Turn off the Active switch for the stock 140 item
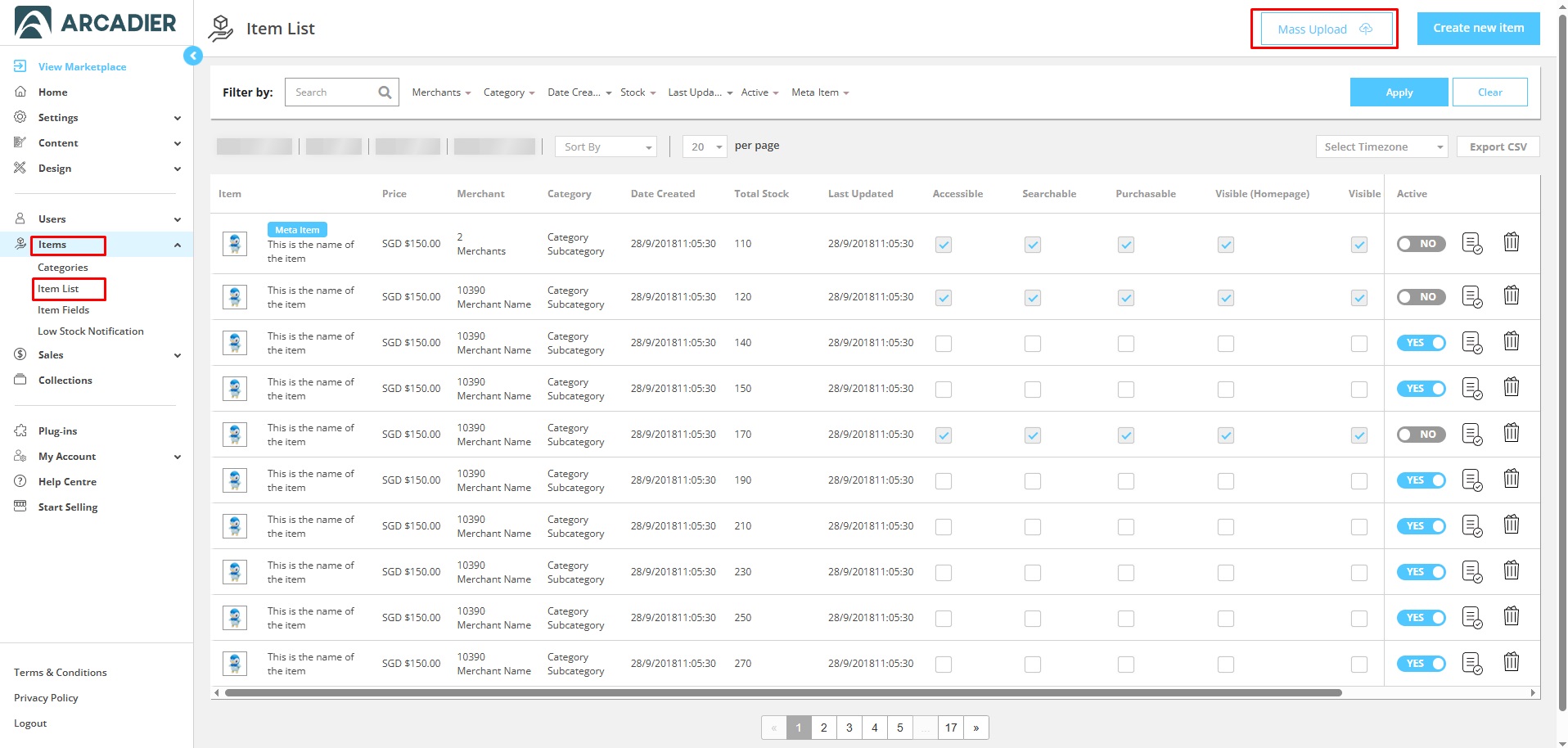Viewport: 1568px width, 748px height. click(x=1422, y=343)
